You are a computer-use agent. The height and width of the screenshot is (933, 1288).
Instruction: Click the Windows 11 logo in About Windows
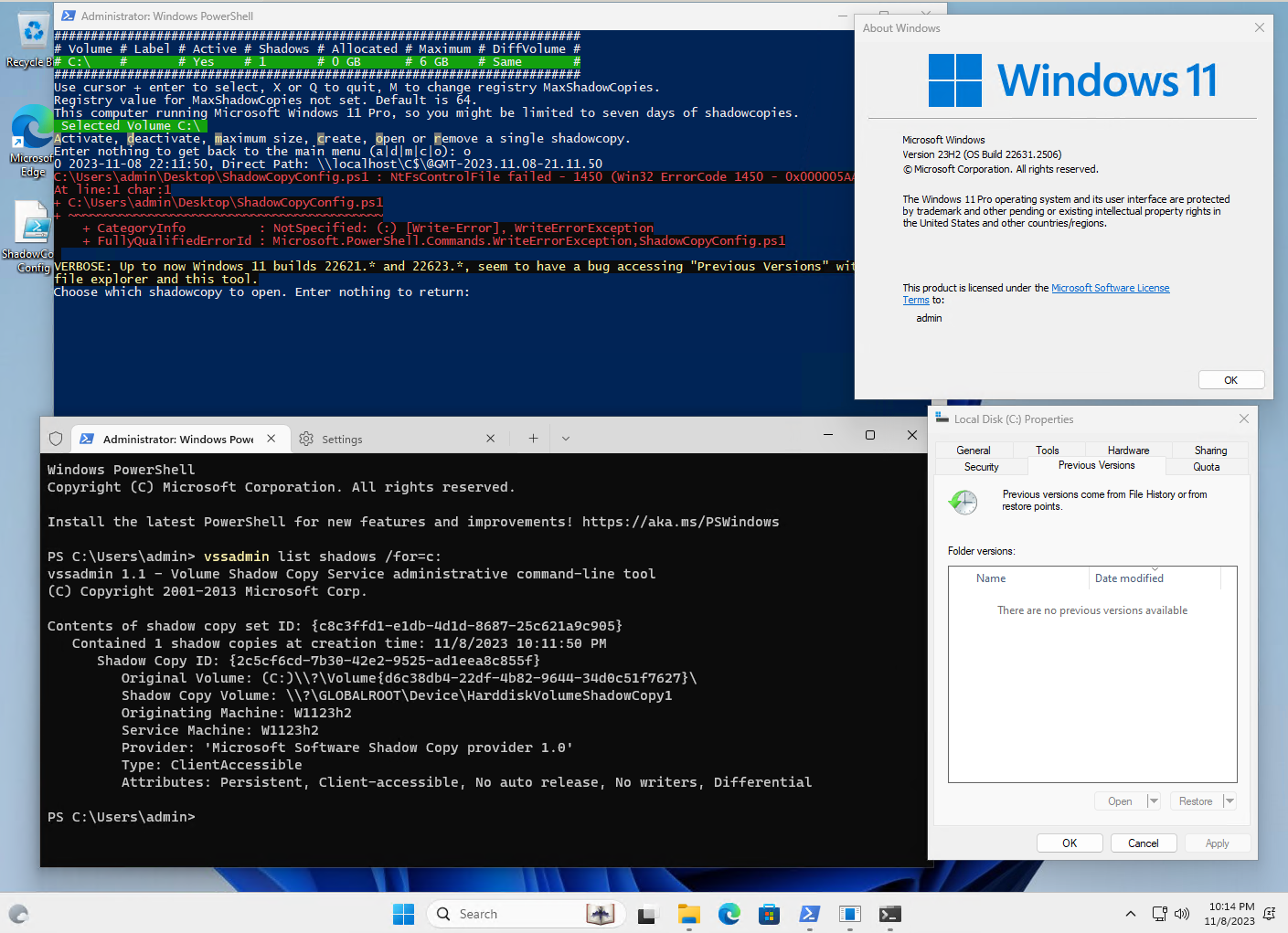point(1072,80)
